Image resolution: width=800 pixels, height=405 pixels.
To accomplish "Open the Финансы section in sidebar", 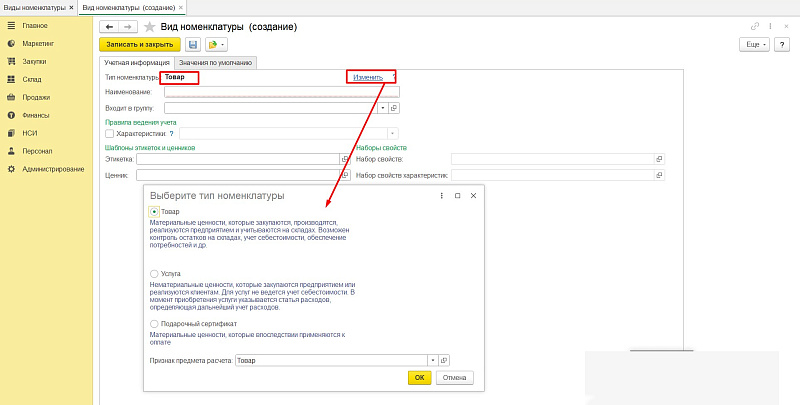I will [35, 115].
